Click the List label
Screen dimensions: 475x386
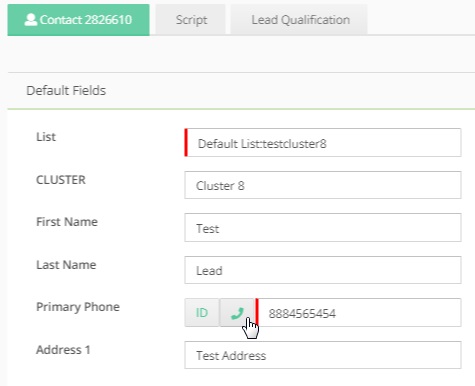point(46,137)
